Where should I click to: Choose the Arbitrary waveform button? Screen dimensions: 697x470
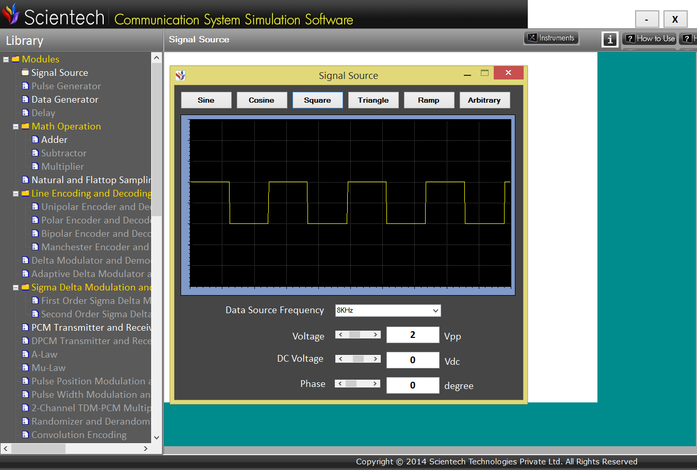pyautogui.click(x=484, y=100)
